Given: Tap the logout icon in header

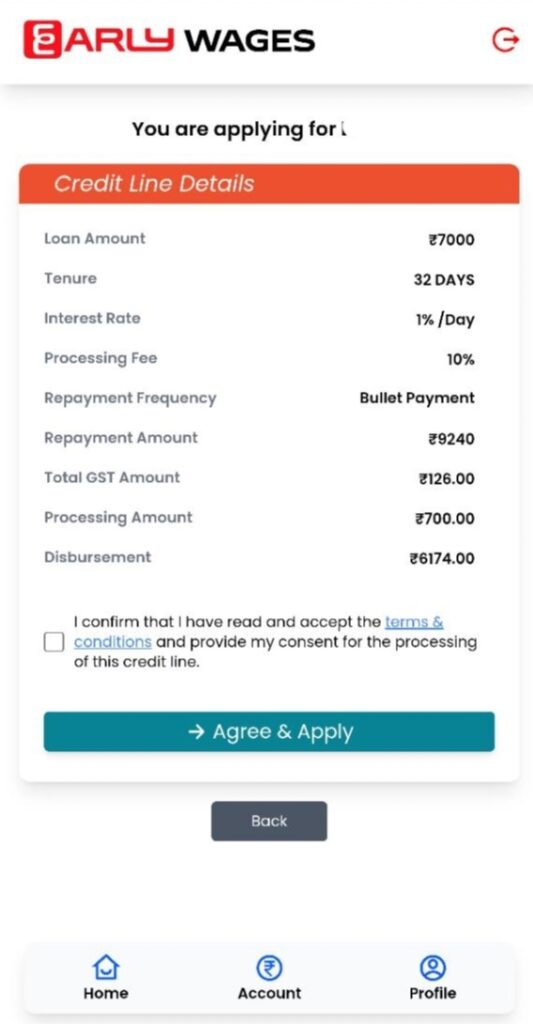Looking at the screenshot, I should (505, 40).
